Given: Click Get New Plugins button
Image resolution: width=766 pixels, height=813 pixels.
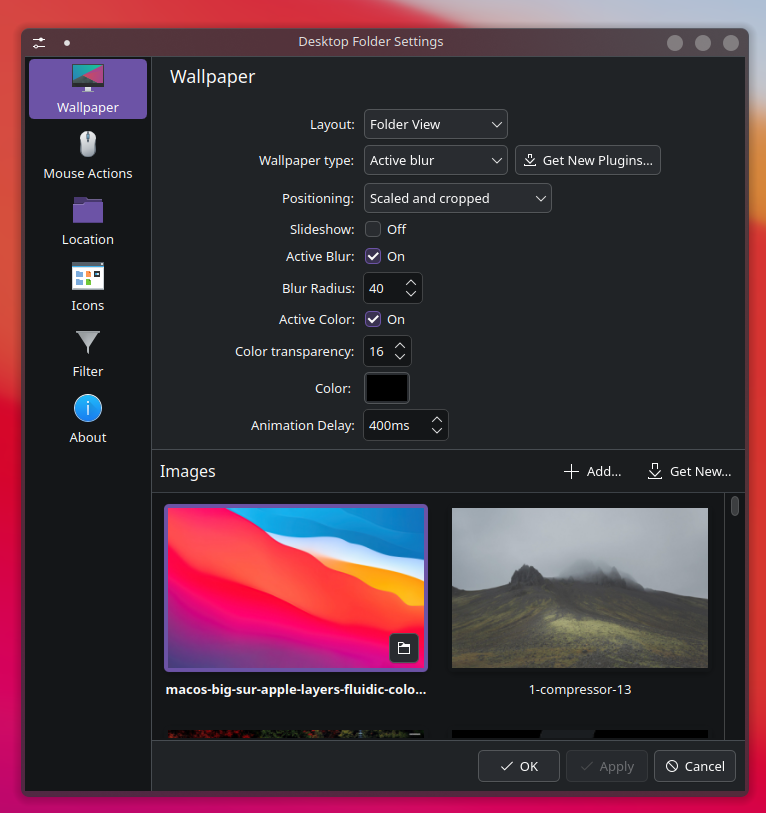Looking at the screenshot, I should point(588,160).
